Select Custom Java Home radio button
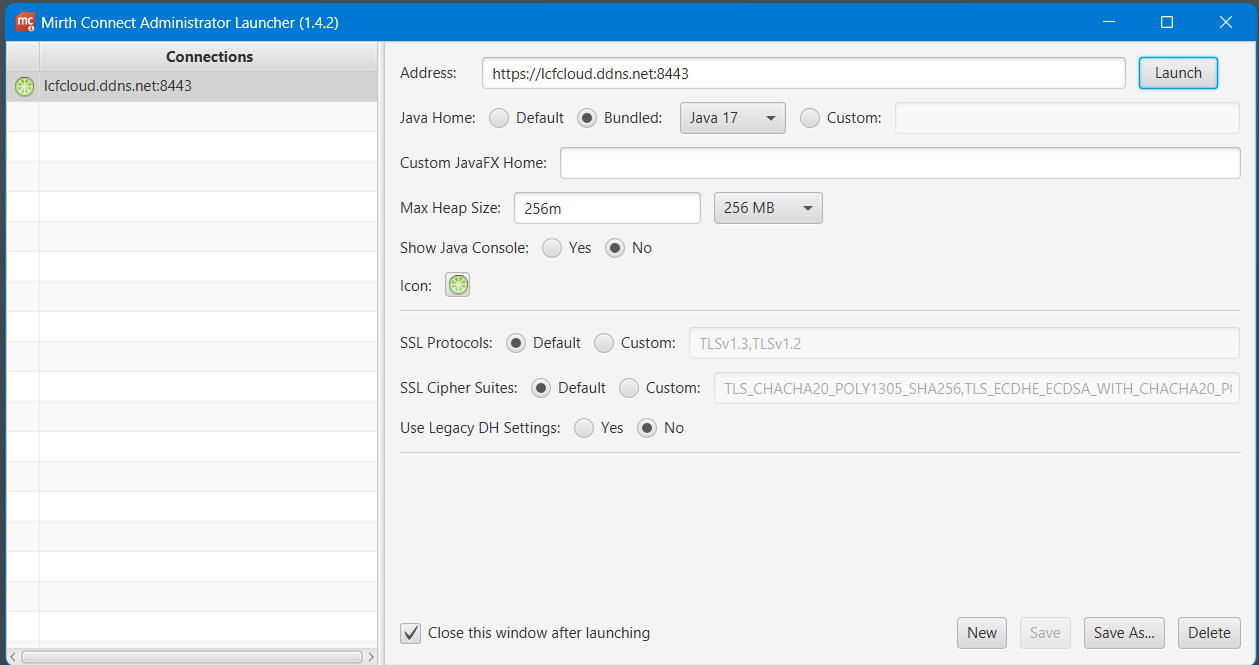This screenshot has height=665, width=1259. point(810,118)
